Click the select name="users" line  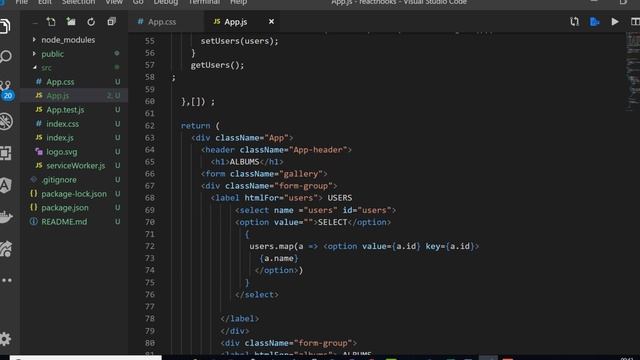[316, 210]
